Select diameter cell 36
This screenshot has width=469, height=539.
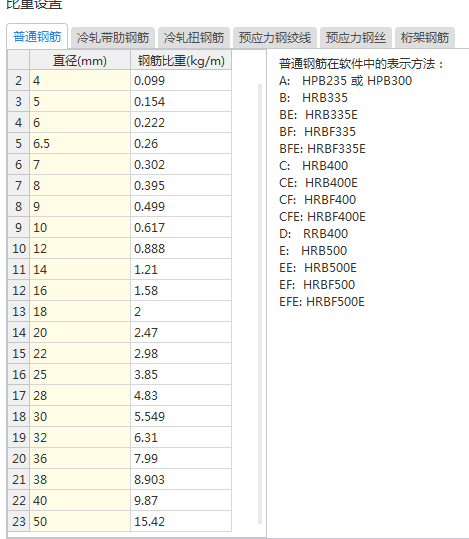pyautogui.click(x=80, y=458)
